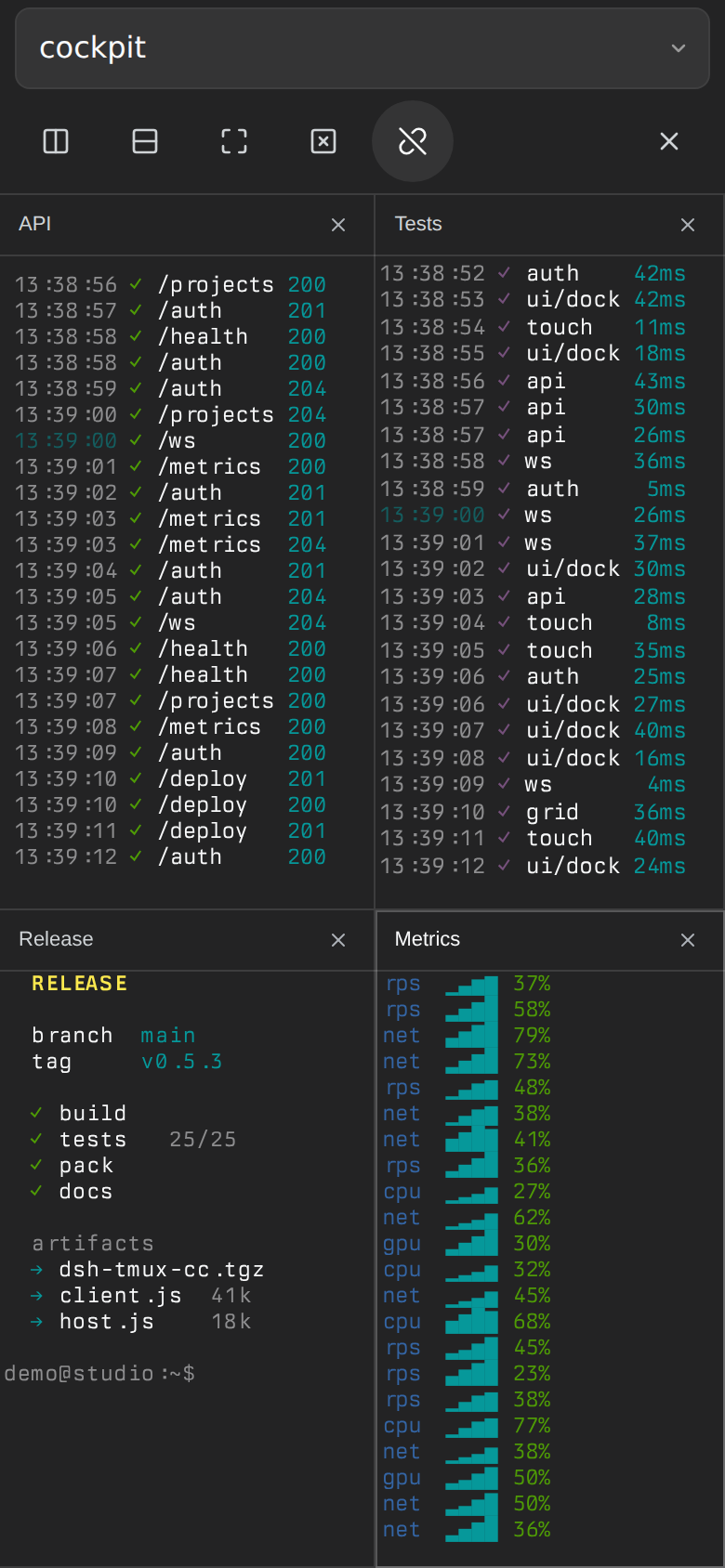Click the 'demo@studio:~$' terminal prompt
Image resolution: width=725 pixels, height=1568 pixels.
coord(100,1374)
